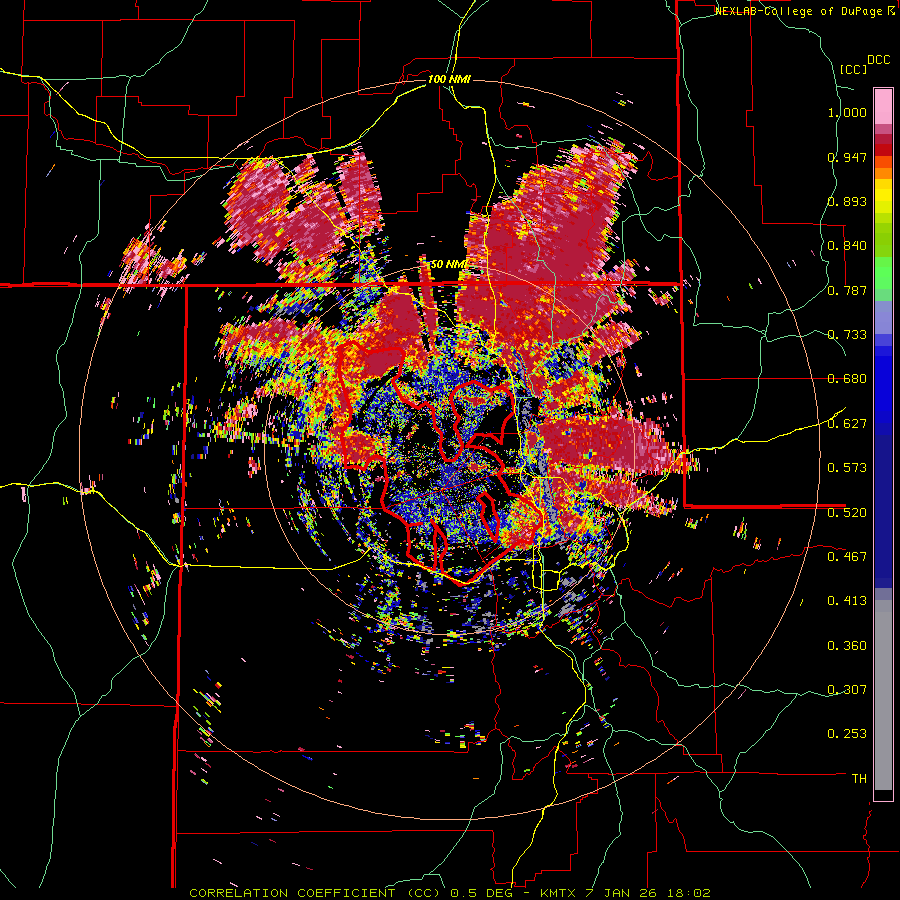Click the Correlation Coefficient caption at bottom
Screen dimensions: 900x900
pyautogui.click(x=450, y=893)
